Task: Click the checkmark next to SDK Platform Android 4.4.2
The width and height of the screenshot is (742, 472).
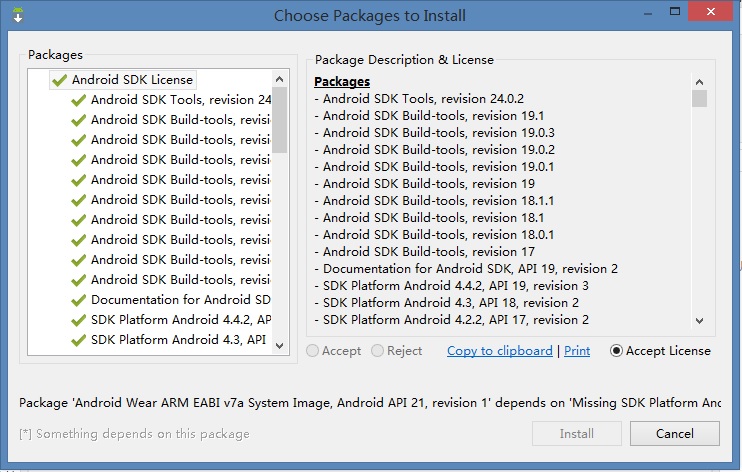Action: (x=79, y=321)
